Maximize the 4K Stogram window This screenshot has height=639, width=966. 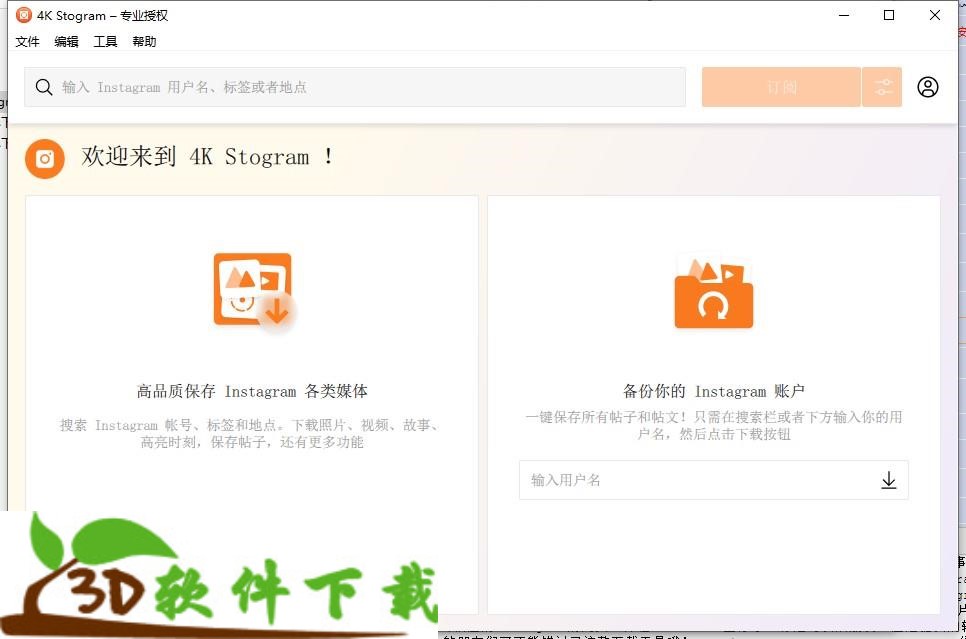(x=889, y=15)
